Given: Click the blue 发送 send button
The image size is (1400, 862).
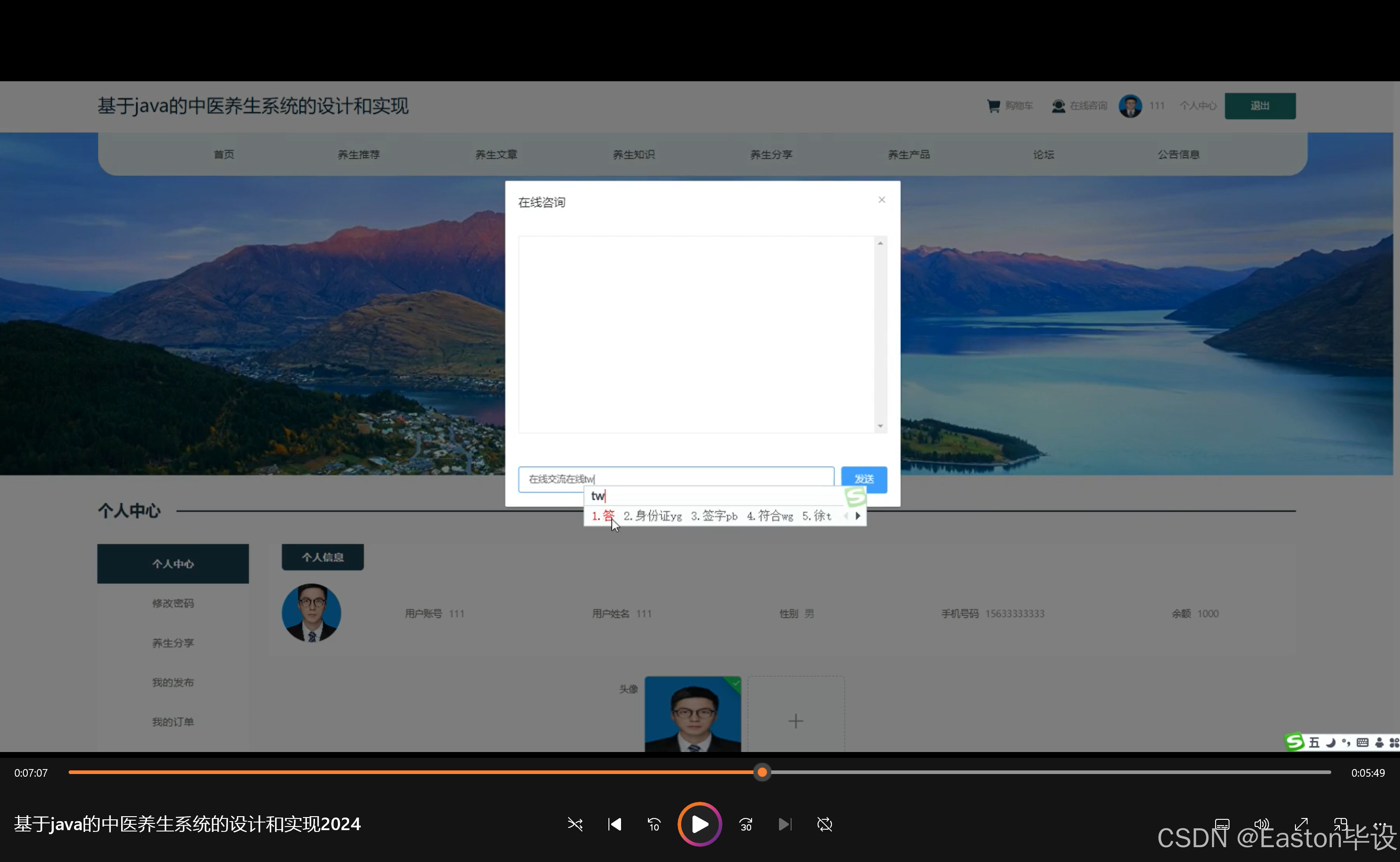Looking at the screenshot, I should (x=863, y=479).
